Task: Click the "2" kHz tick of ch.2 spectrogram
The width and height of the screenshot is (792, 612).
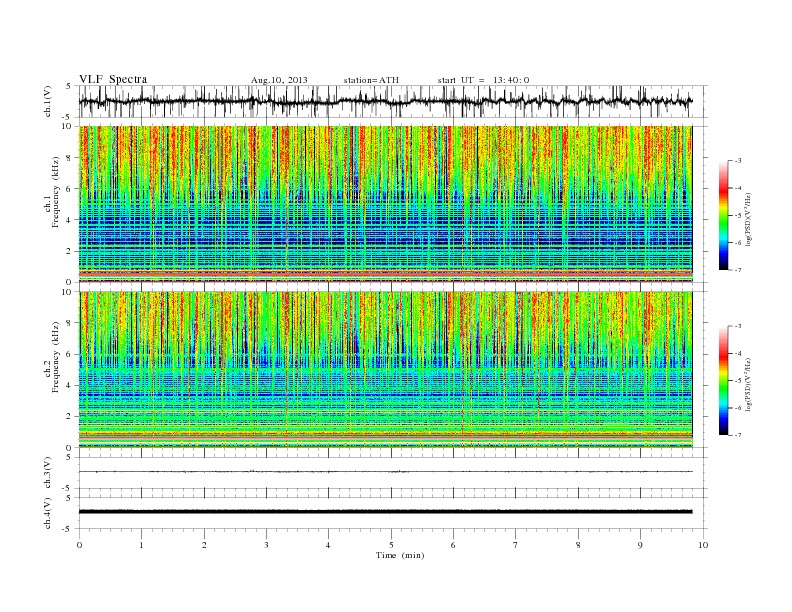Action: click(70, 417)
